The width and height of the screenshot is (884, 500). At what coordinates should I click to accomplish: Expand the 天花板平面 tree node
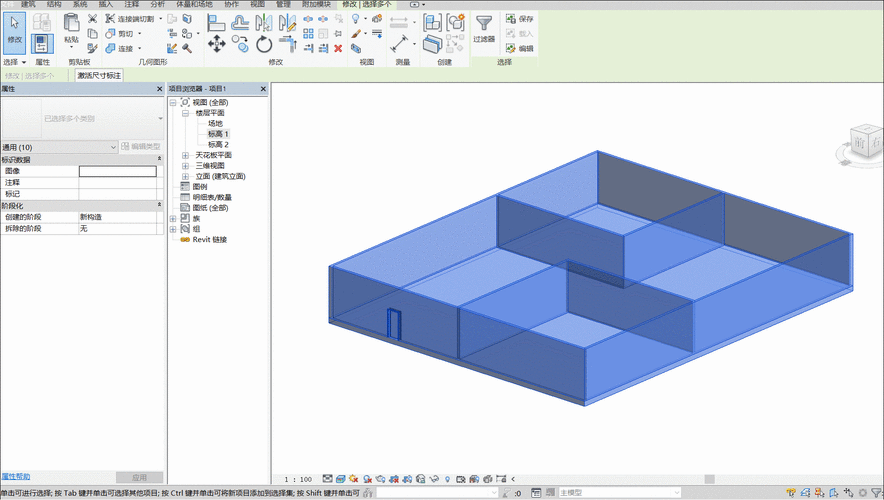[x=185, y=155]
